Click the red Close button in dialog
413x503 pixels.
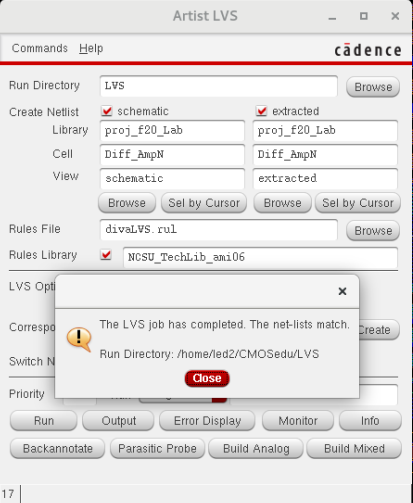pyautogui.click(x=207, y=378)
